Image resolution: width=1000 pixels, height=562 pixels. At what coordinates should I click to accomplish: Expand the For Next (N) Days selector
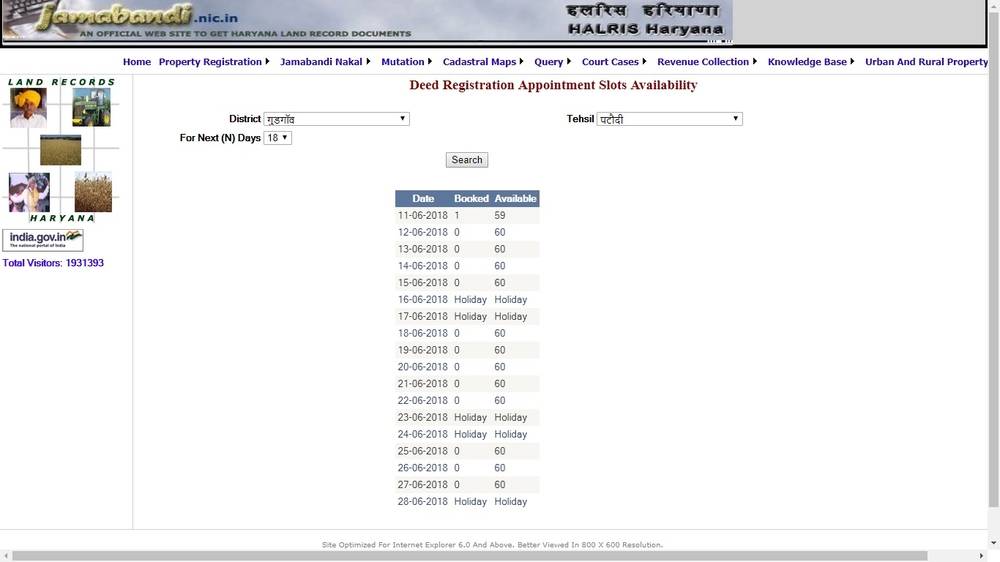click(277, 138)
